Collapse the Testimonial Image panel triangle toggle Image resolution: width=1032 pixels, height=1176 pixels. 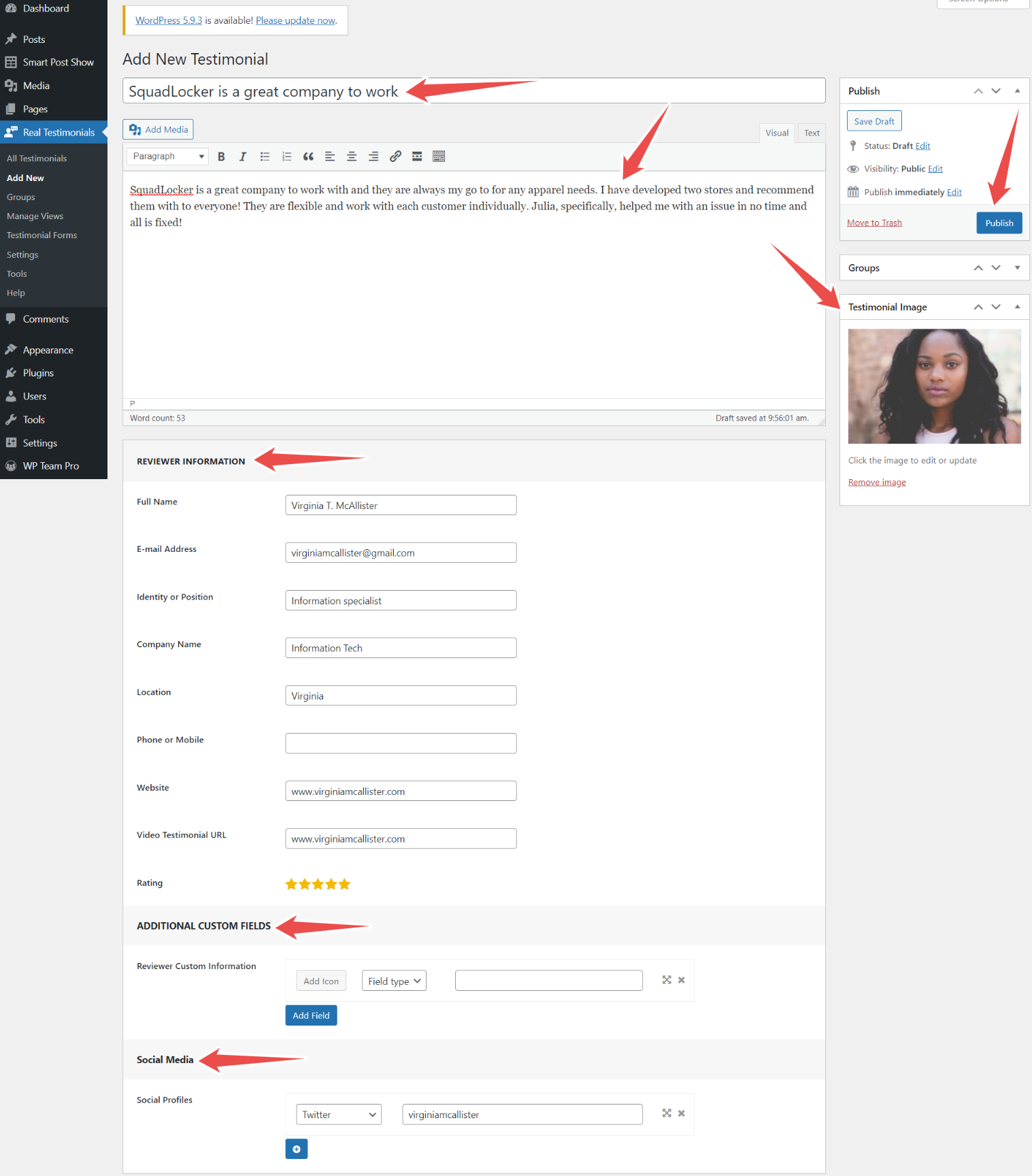[1017, 307]
